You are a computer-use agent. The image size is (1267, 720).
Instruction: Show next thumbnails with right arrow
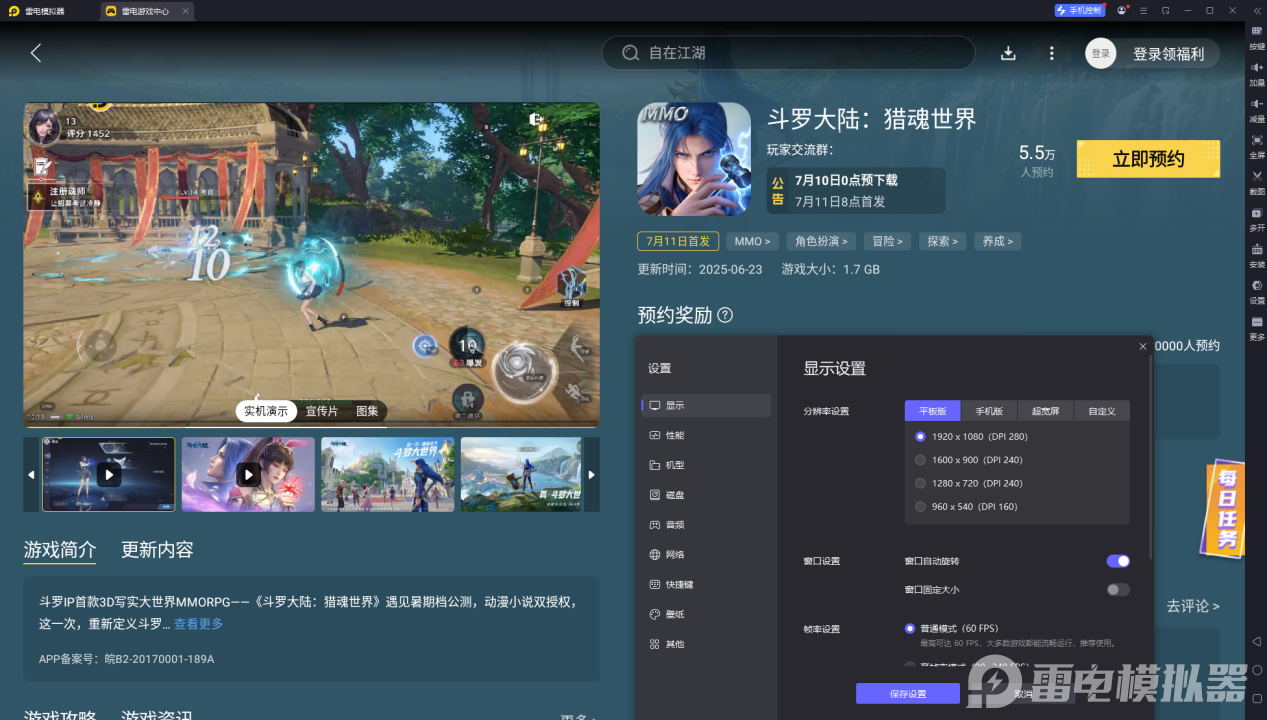591,474
